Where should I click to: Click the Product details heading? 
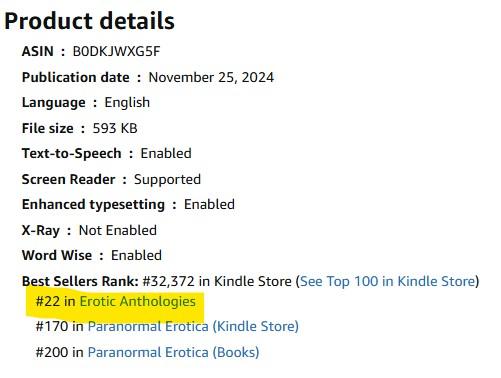click(89, 21)
